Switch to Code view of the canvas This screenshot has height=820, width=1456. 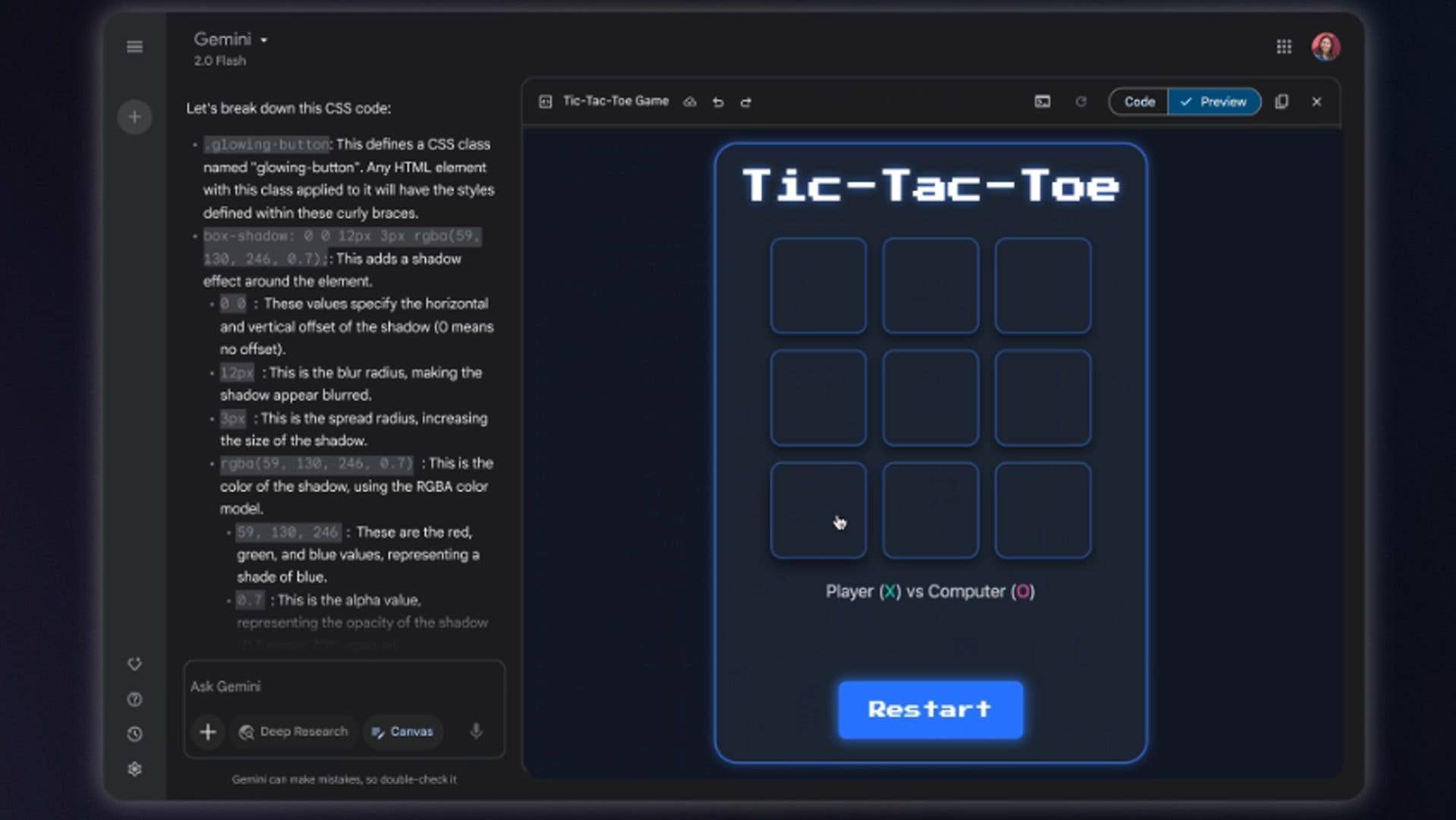pyautogui.click(x=1138, y=101)
